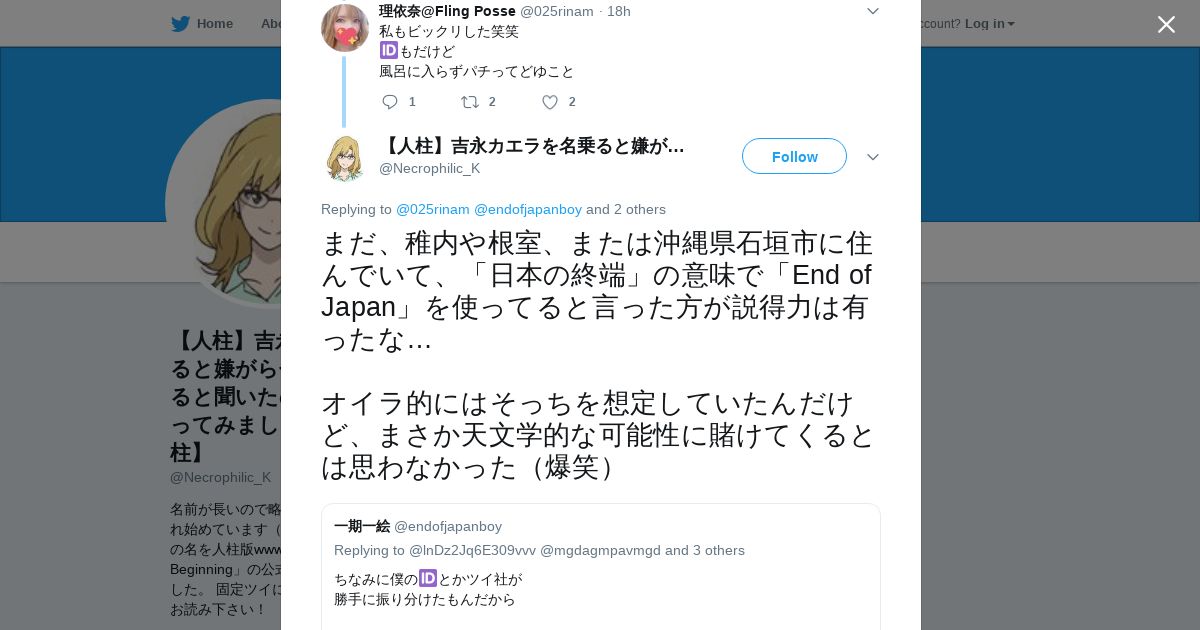This screenshot has width=1200, height=630.
Task: Open quoted tweet by 一期一絵
Action: click(601, 567)
